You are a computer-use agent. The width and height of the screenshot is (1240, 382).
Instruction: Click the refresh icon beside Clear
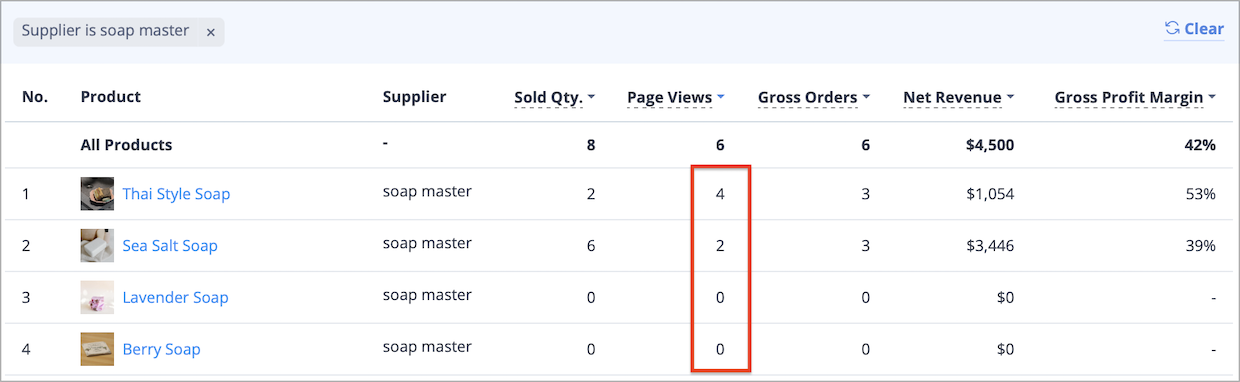pos(1173,29)
